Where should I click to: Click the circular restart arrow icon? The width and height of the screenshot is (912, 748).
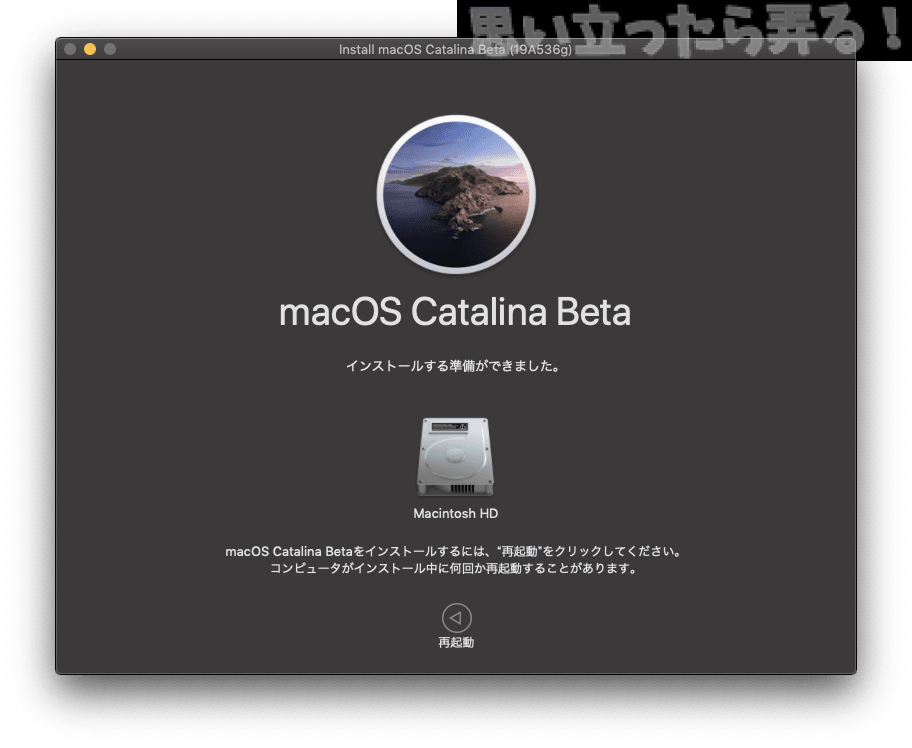tap(457, 618)
